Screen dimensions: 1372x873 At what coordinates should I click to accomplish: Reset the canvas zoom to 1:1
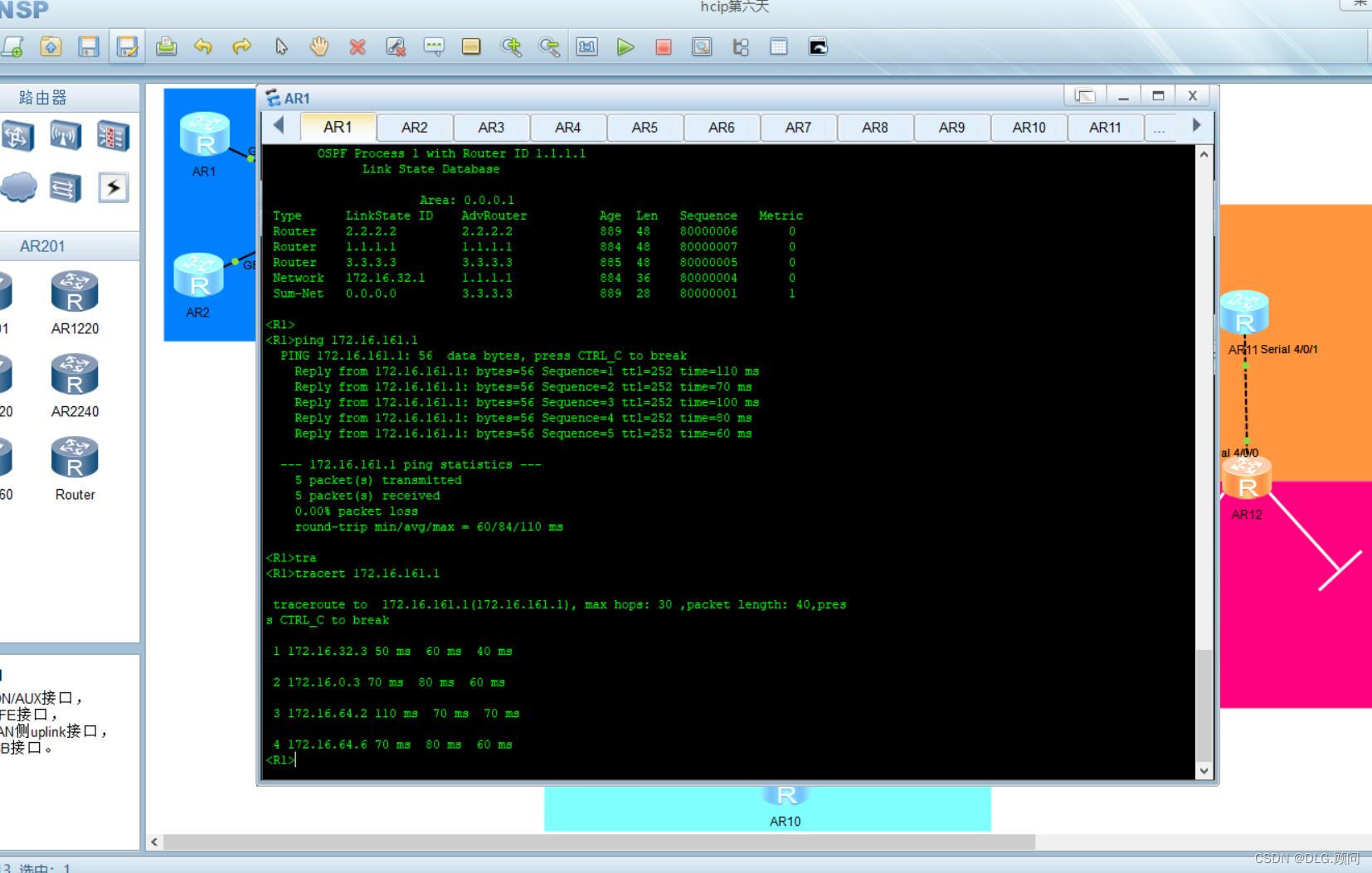(587, 46)
